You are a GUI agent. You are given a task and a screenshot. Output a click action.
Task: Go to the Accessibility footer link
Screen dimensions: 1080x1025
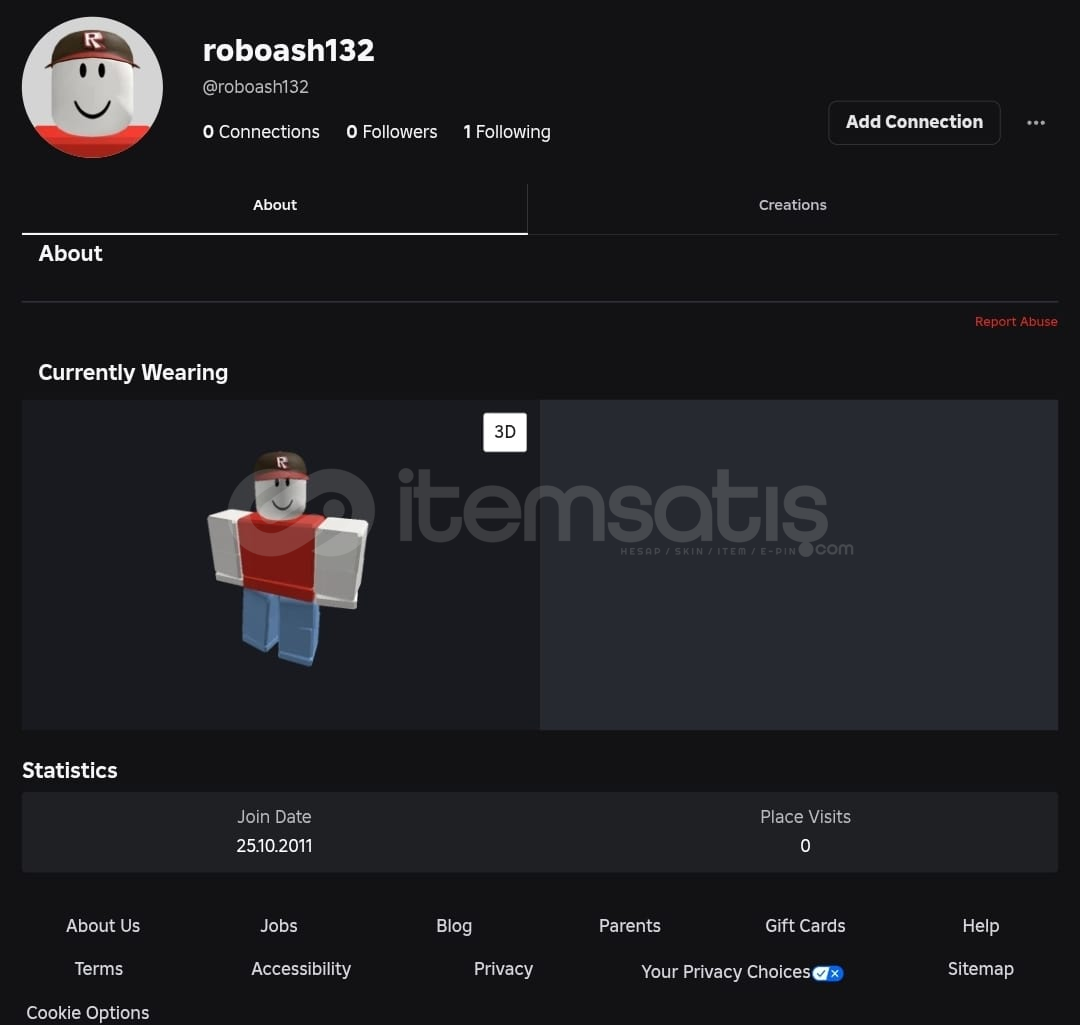point(301,969)
